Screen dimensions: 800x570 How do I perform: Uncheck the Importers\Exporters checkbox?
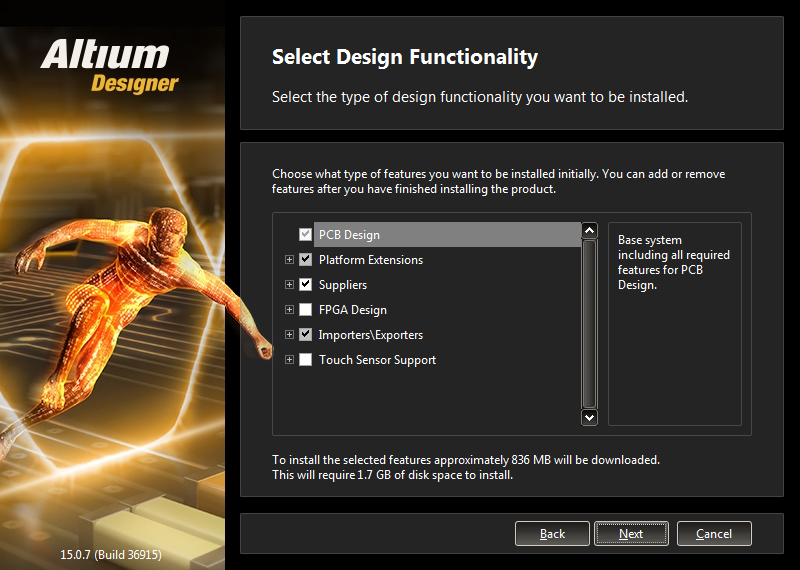click(x=305, y=335)
